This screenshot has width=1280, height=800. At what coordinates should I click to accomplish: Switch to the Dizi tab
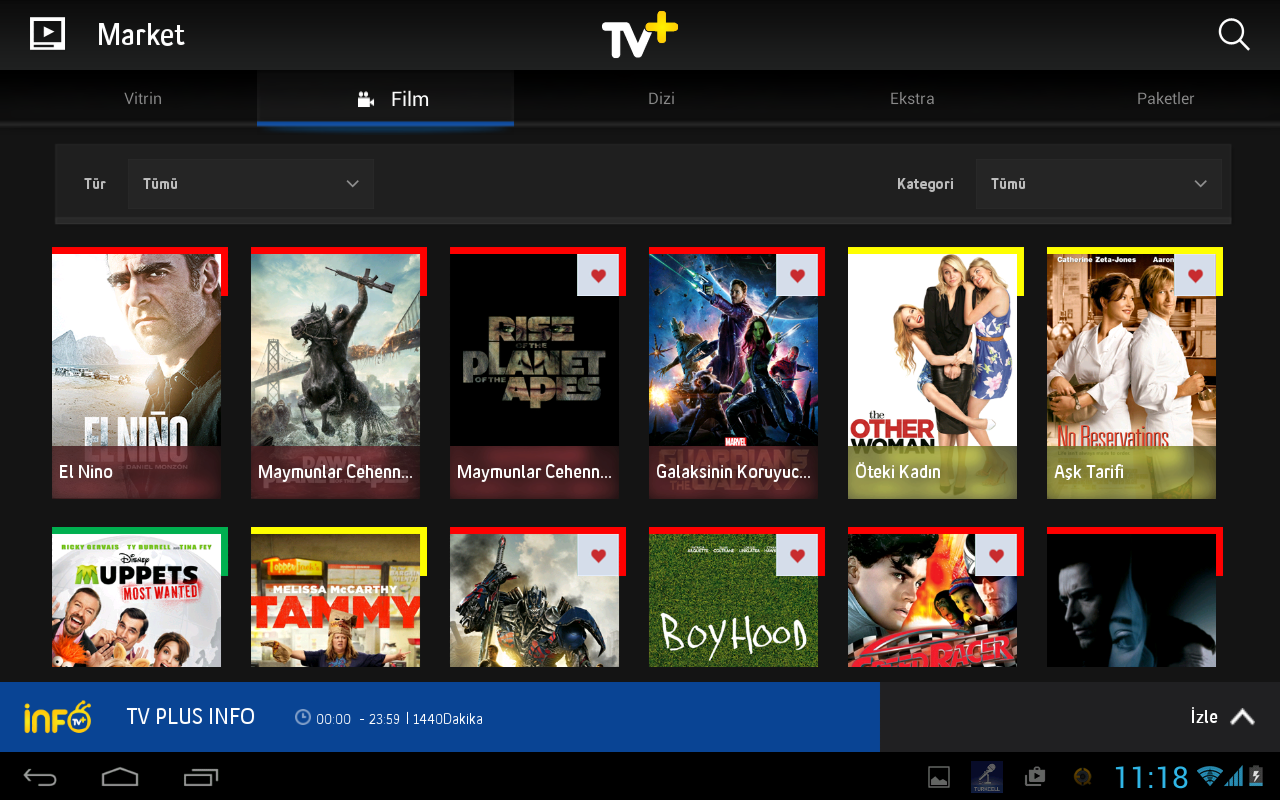661,98
